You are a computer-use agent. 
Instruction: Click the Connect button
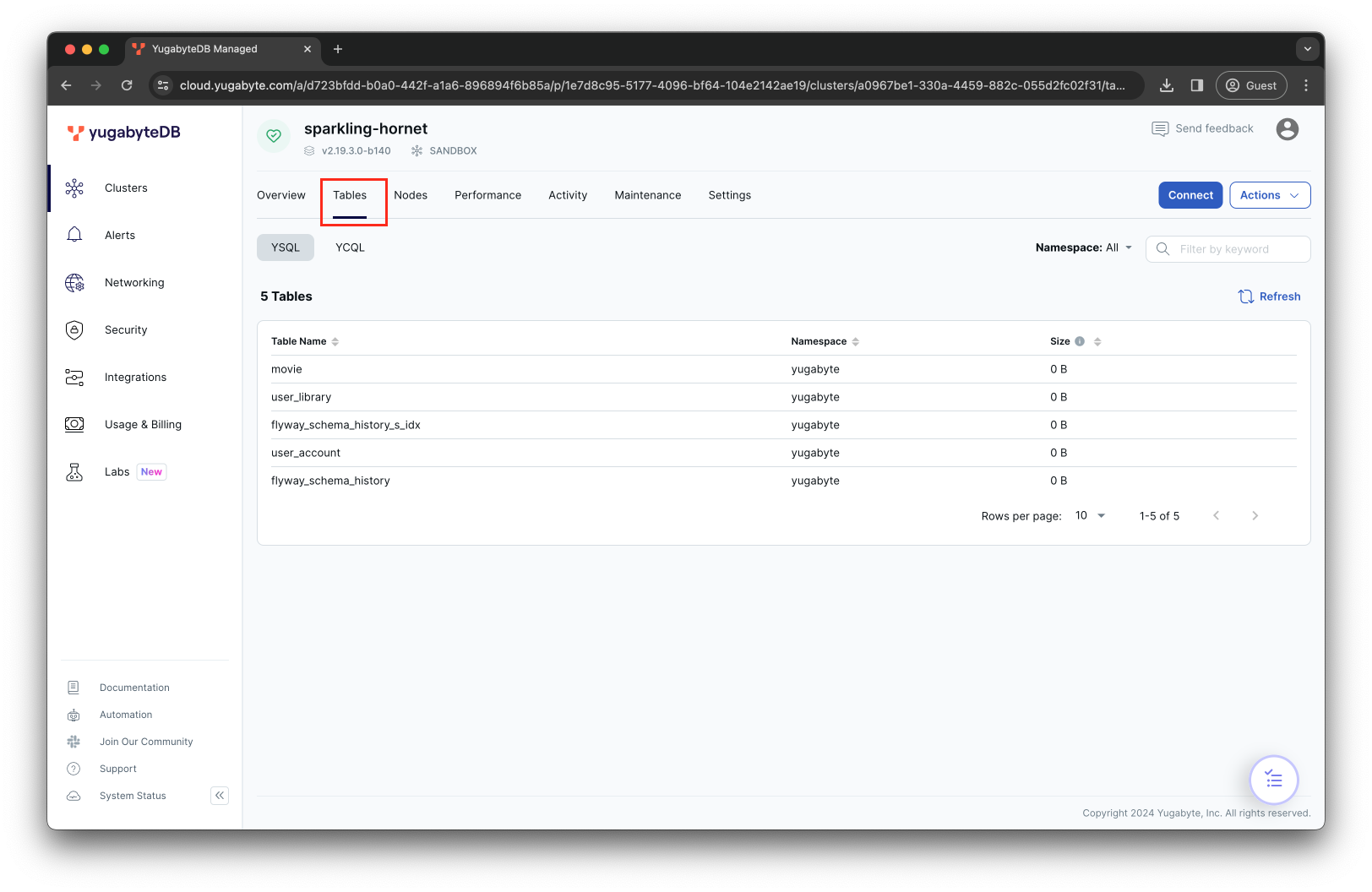pyautogui.click(x=1190, y=195)
